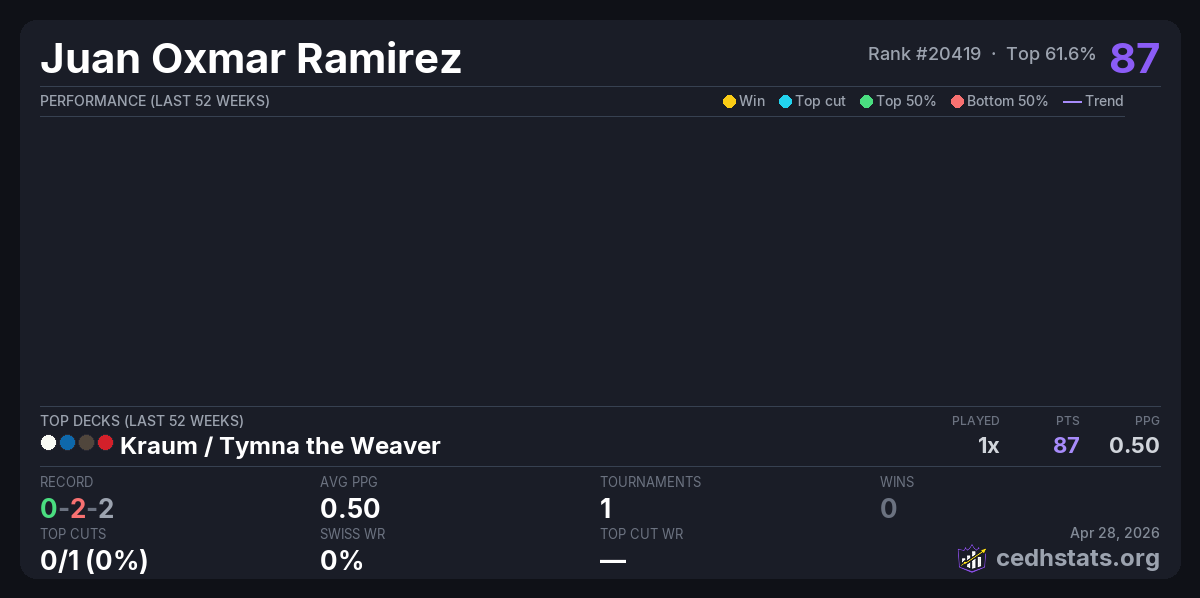
Task: Click the blue mana symbol beside Kraum
Action: coord(67,442)
